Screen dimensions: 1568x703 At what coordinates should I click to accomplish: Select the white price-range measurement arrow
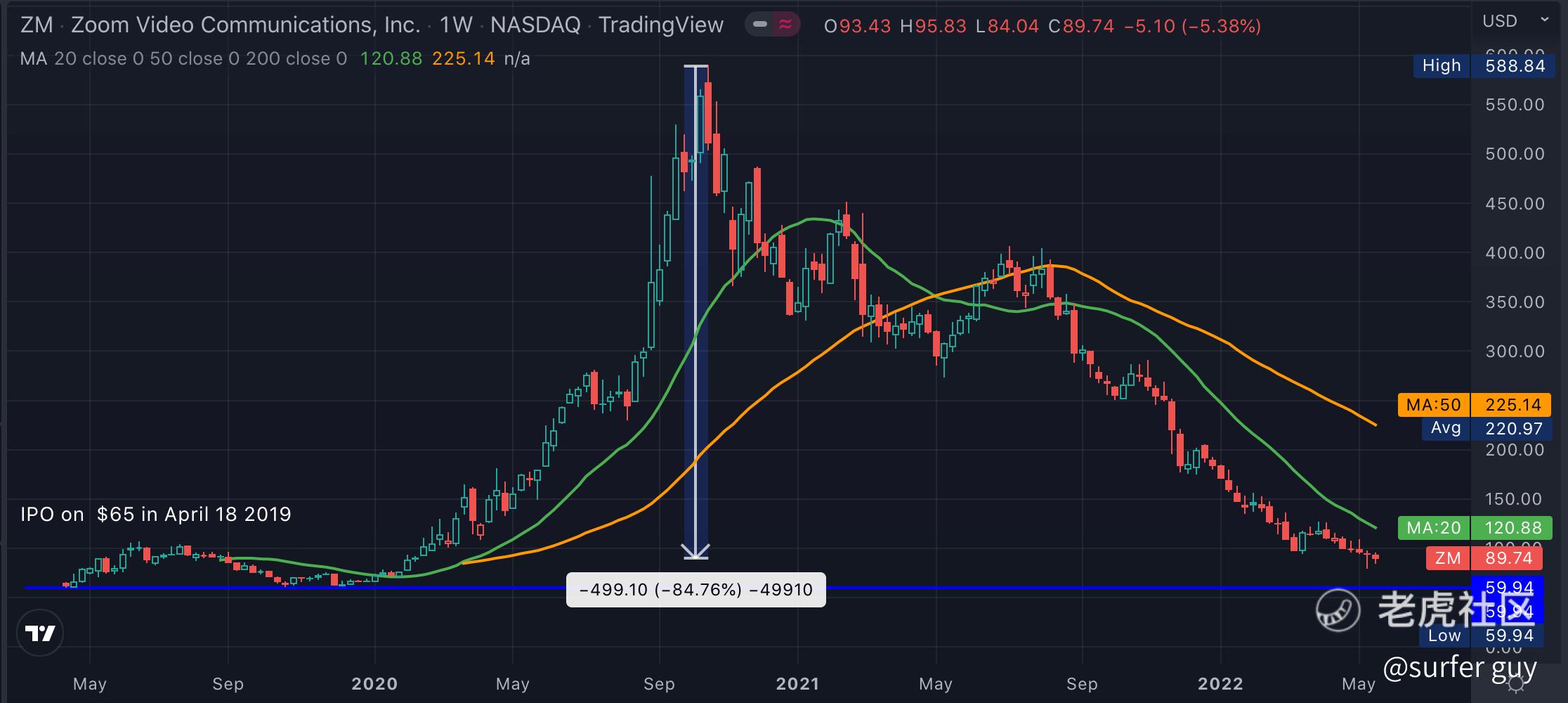tap(696, 312)
